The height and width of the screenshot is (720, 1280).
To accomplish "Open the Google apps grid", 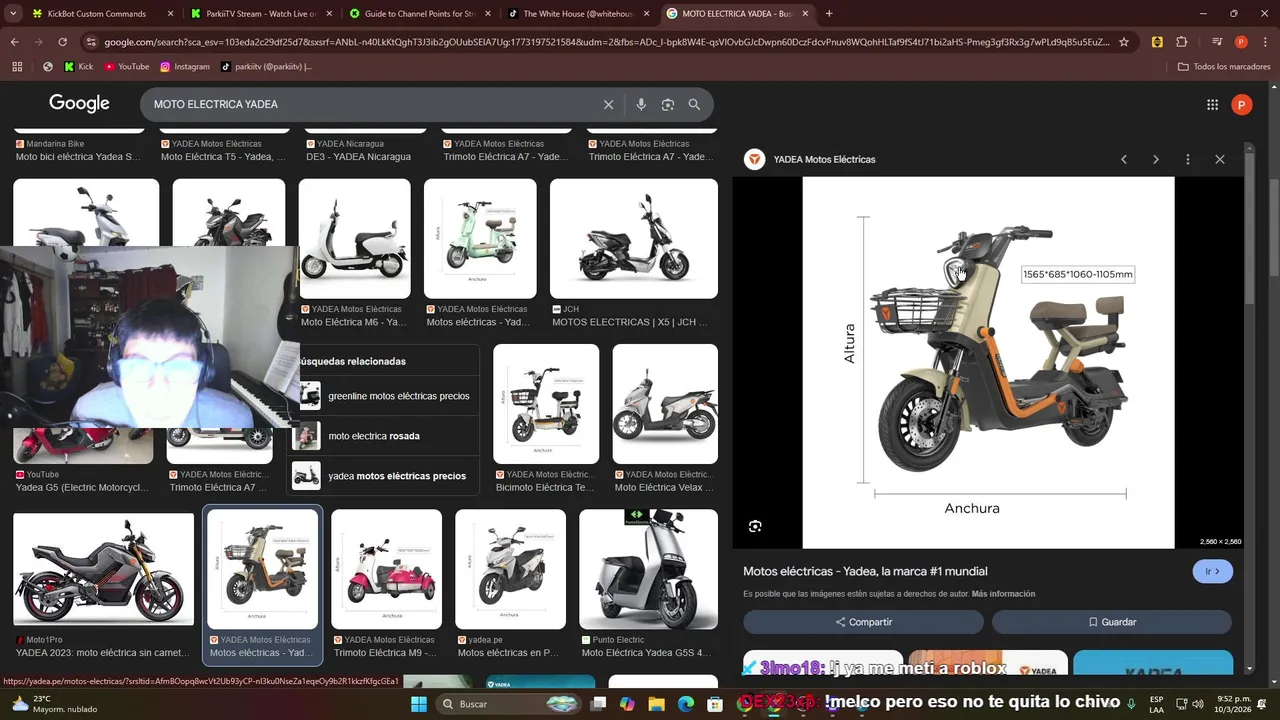I will click(x=1212, y=104).
